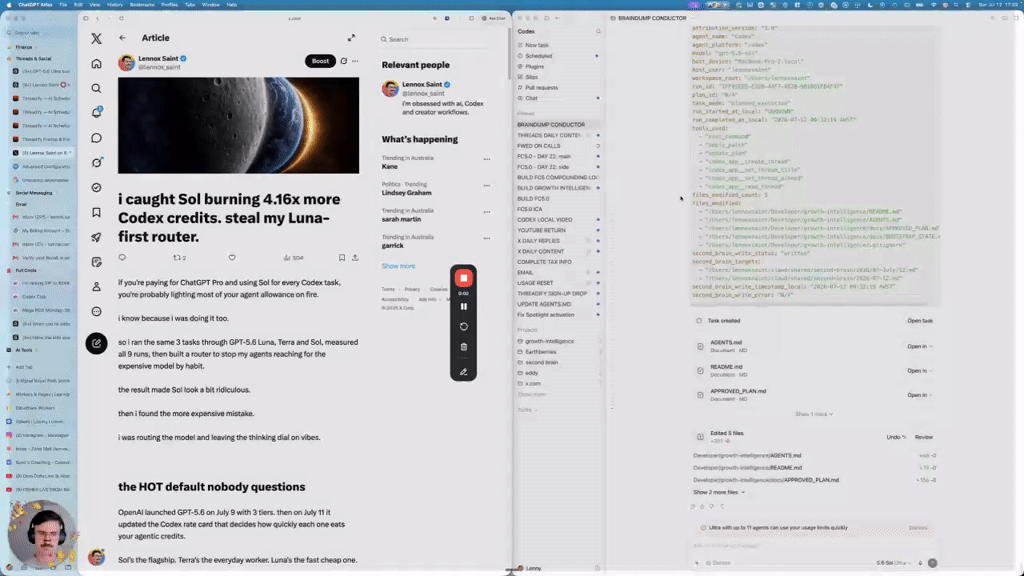Screen dimensions: 1024x576
Task: Repost the article
Action: (179, 257)
